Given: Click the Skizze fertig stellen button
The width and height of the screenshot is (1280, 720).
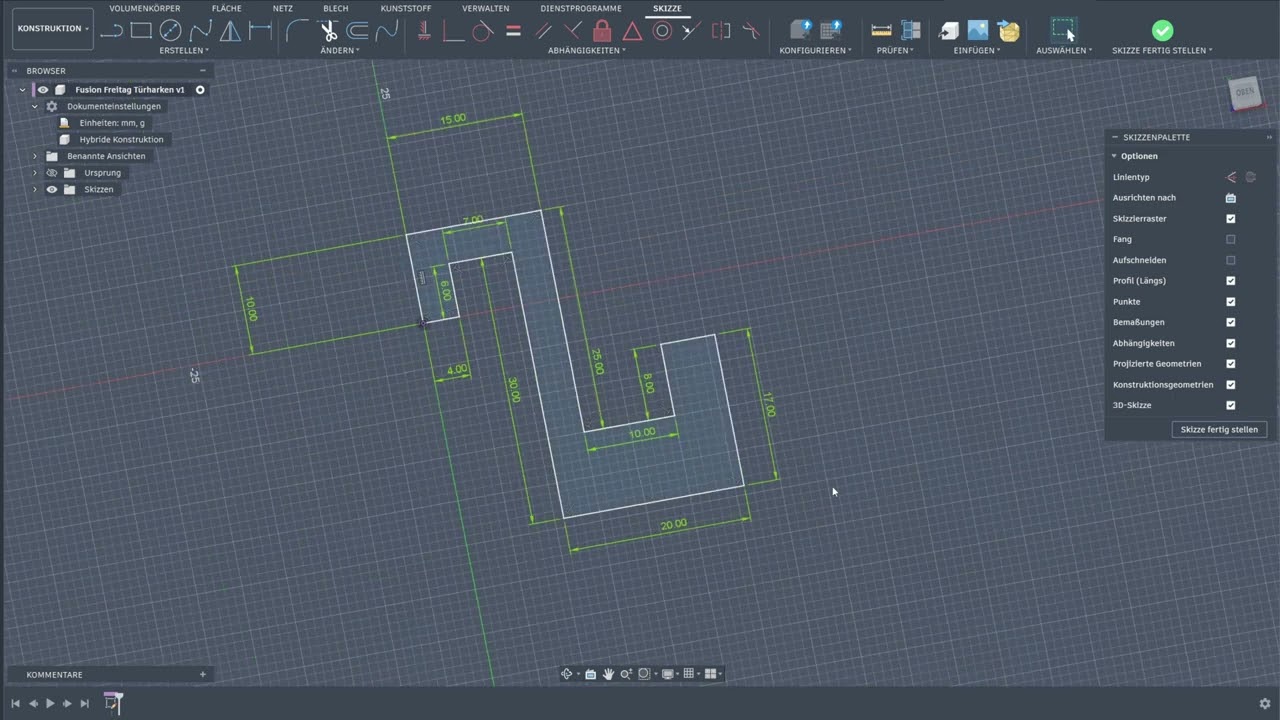Looking at the screenshot, I should pyautogui.click(x=1219, y=429).
